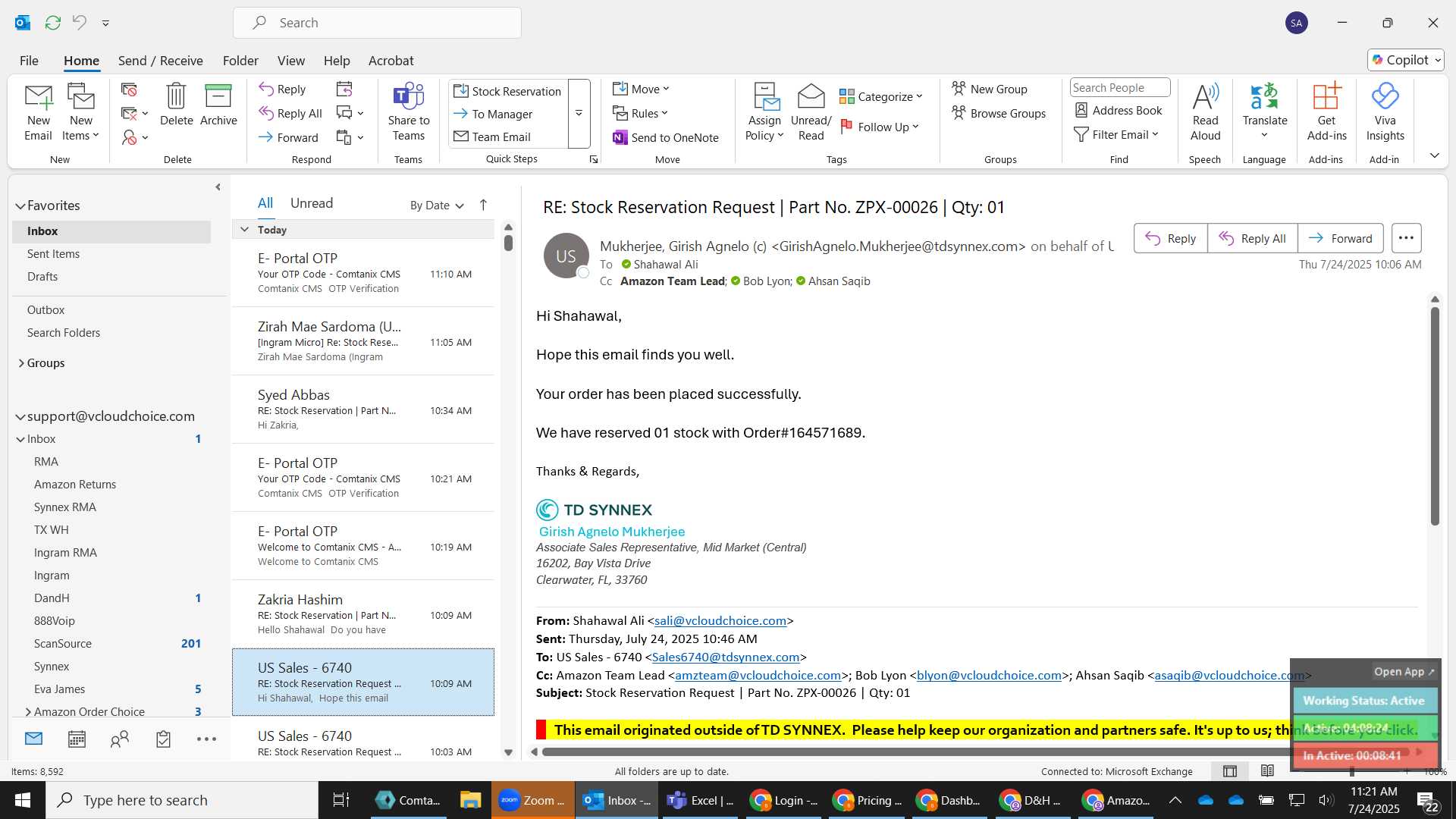Click the Search People field
Image resolution: width=1456 pixels, height=819 pixels.
(1120, 88)
